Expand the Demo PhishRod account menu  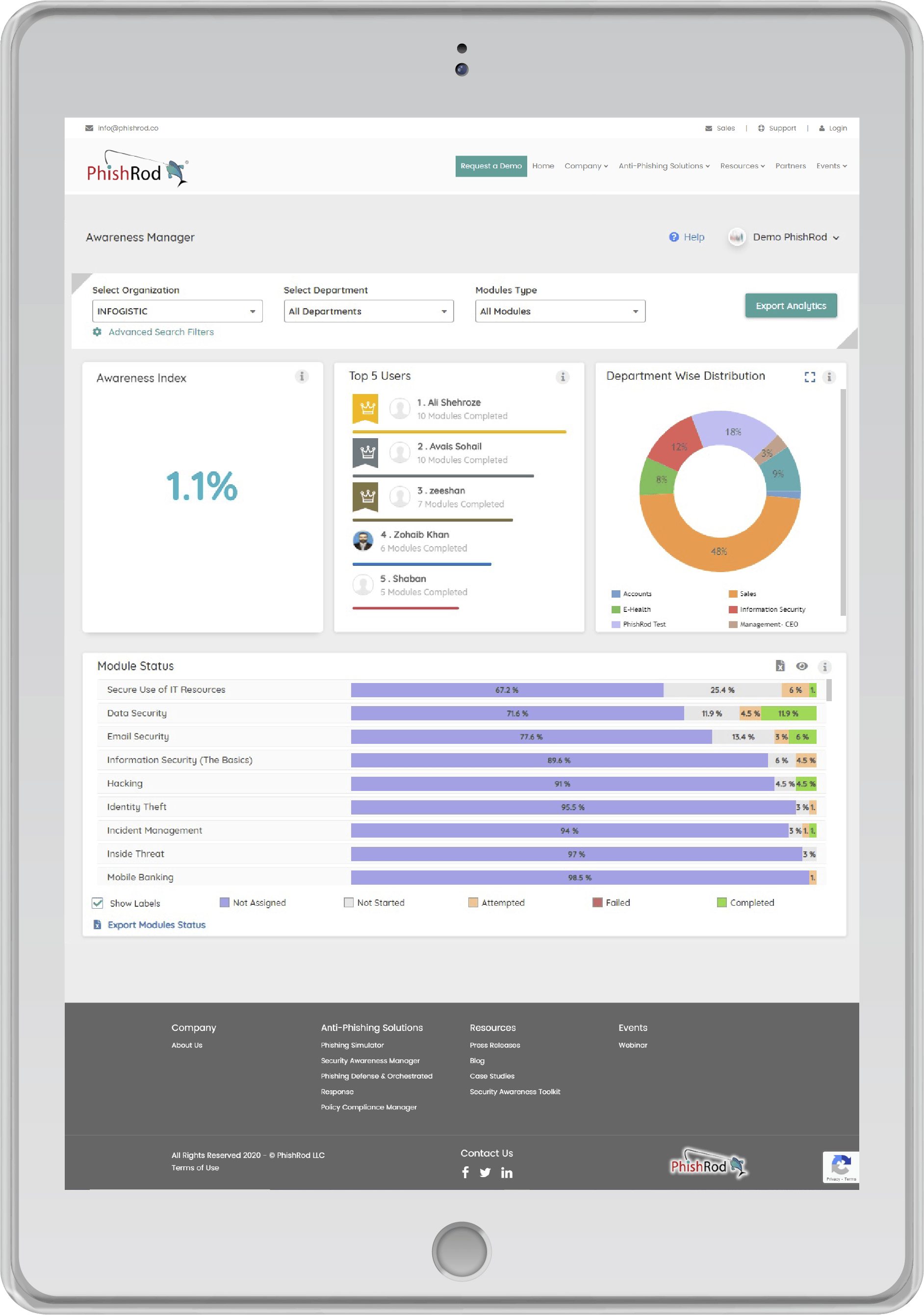tap(796, 237)
